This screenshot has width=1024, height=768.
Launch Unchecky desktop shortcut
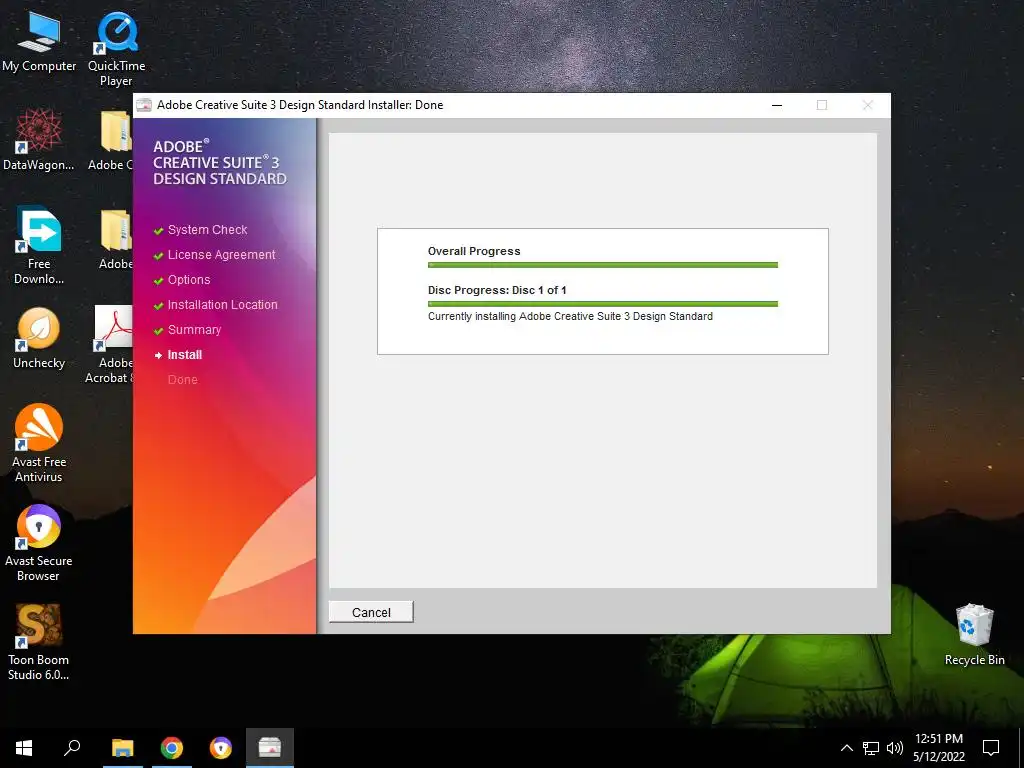coord(39,338)
